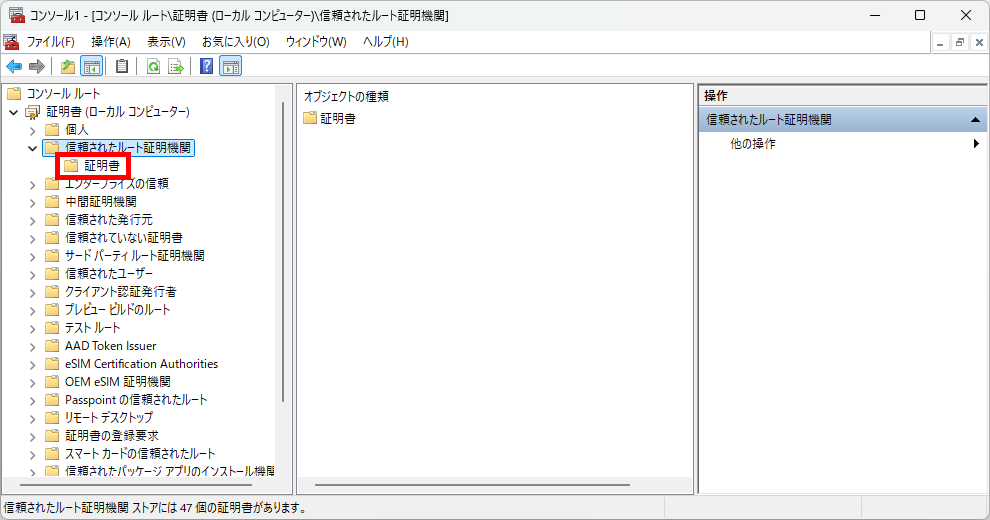The width and height of the screenshot is (990, 520).
Task: Click the Back arrow in the toolbar
Action: [14, 67]
